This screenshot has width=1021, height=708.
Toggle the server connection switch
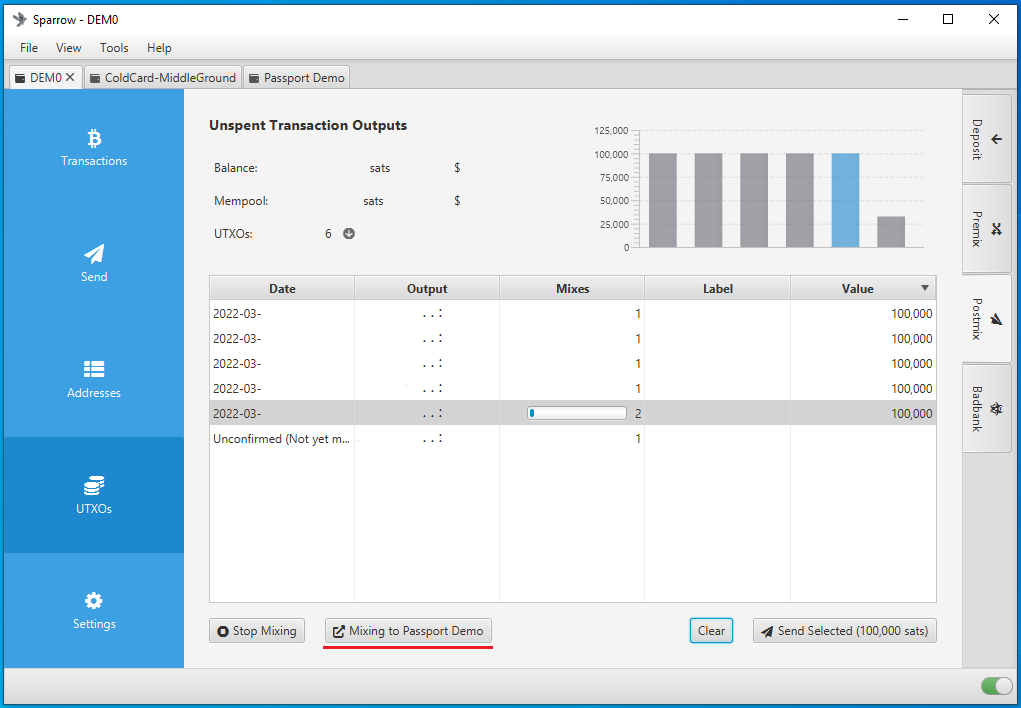(996, 685)
